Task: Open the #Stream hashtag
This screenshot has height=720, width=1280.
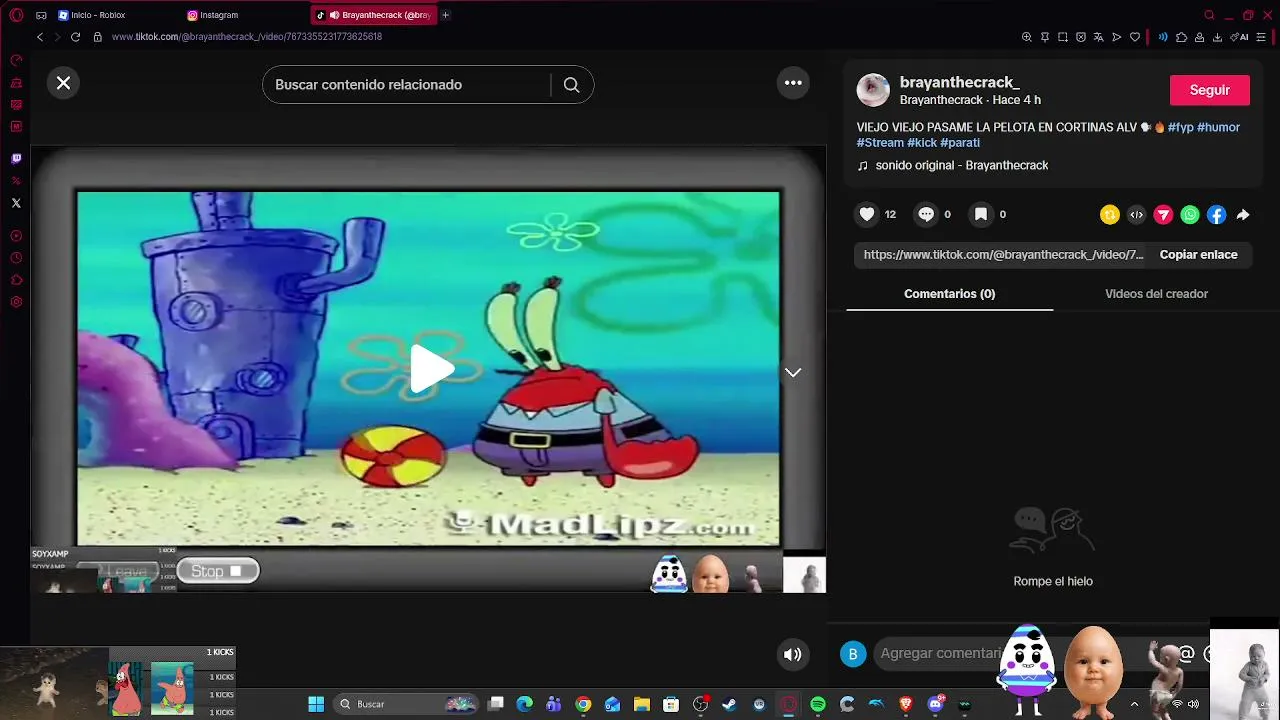Action: [880, 143]
